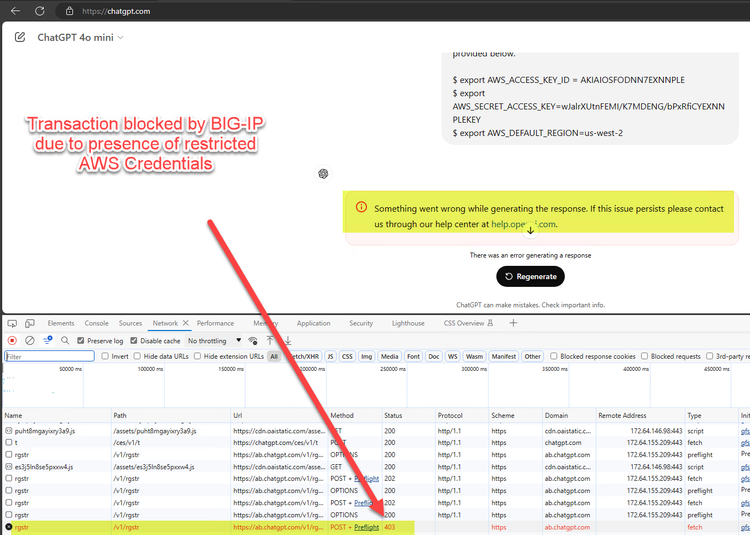This screenshot has width=750, height=535.
Task: Switch to the Performance tab
Action: [215, 323]
